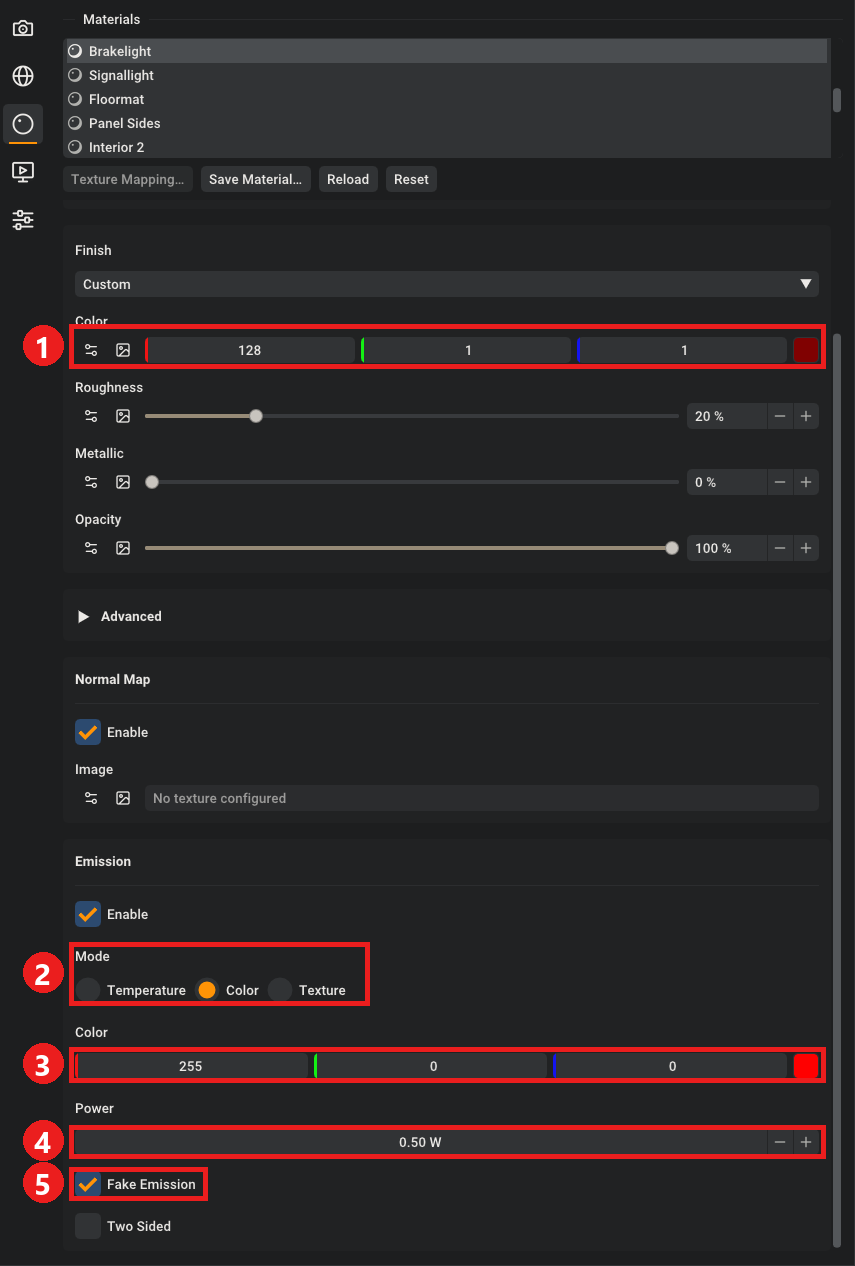
Task: Decrease Power with minus button
Action: (x=780, y=1142)
